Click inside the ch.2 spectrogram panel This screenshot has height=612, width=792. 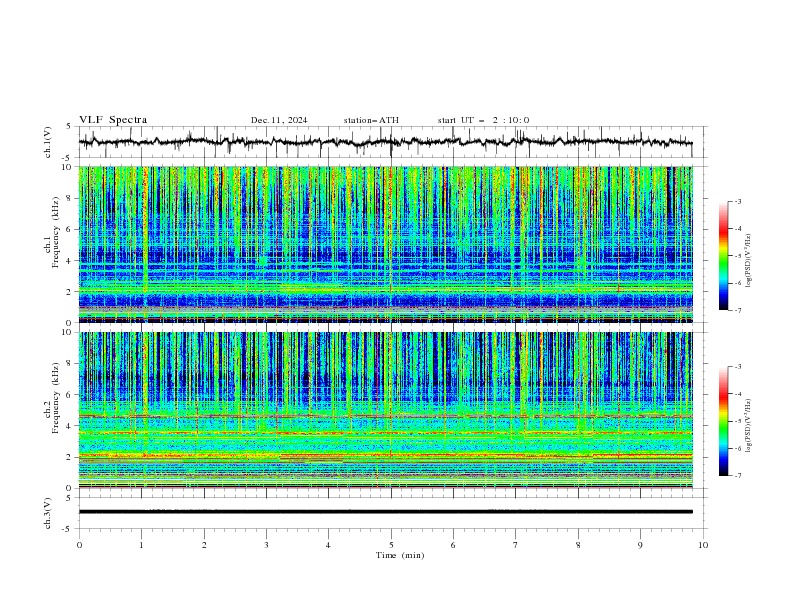coord(385,410)
